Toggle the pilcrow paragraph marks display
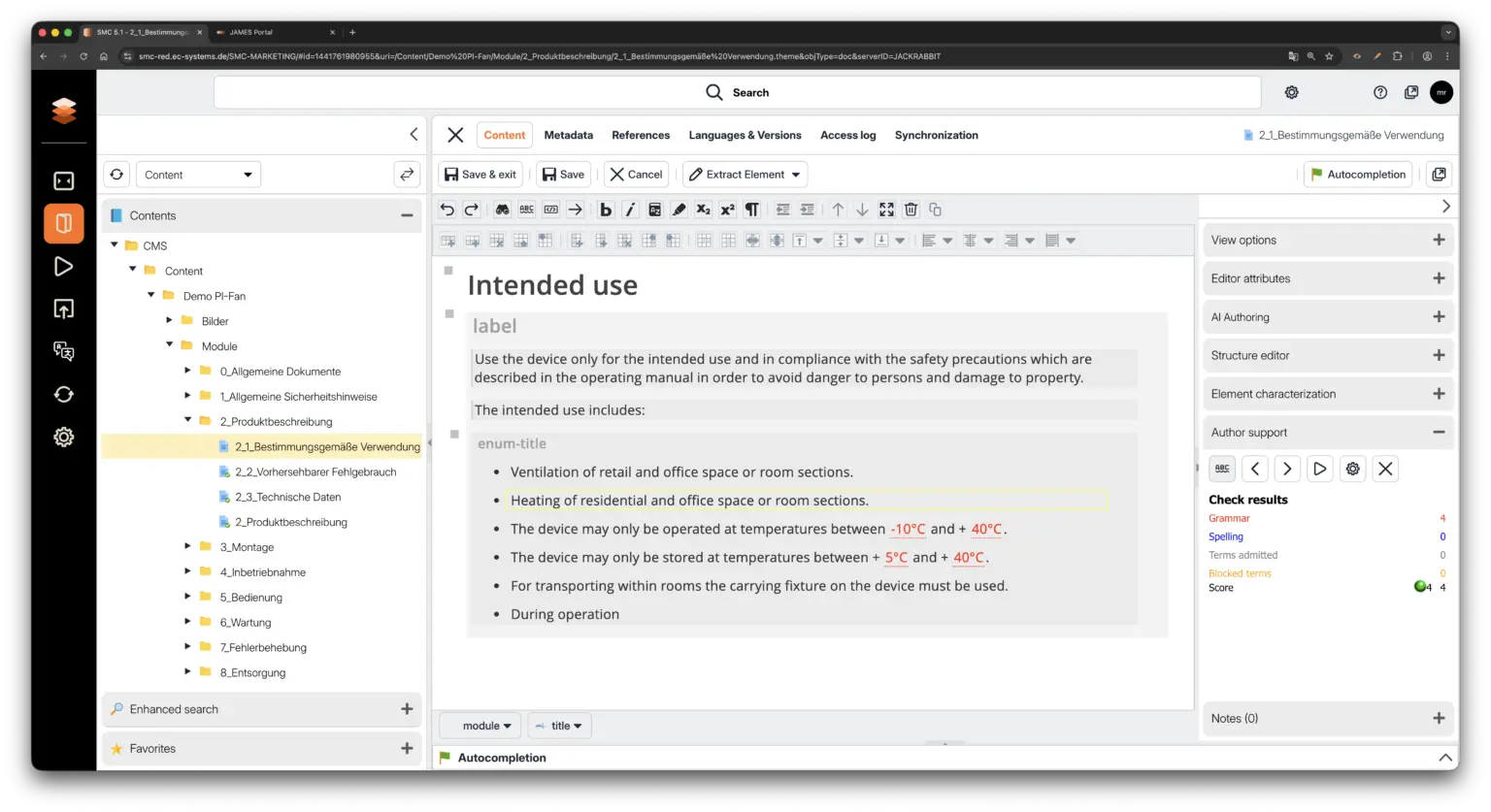This screenshot has width=1491, height=812. [x=751, y=210]
